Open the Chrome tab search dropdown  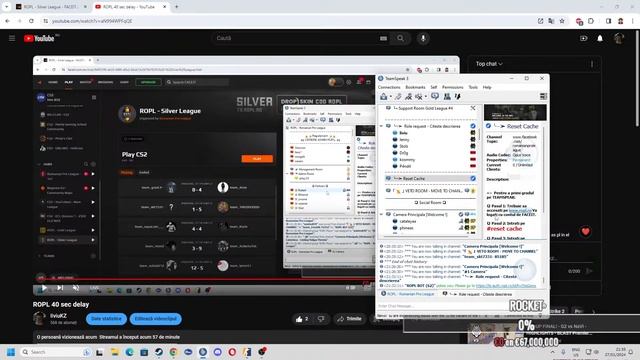(x=7, y=7)
